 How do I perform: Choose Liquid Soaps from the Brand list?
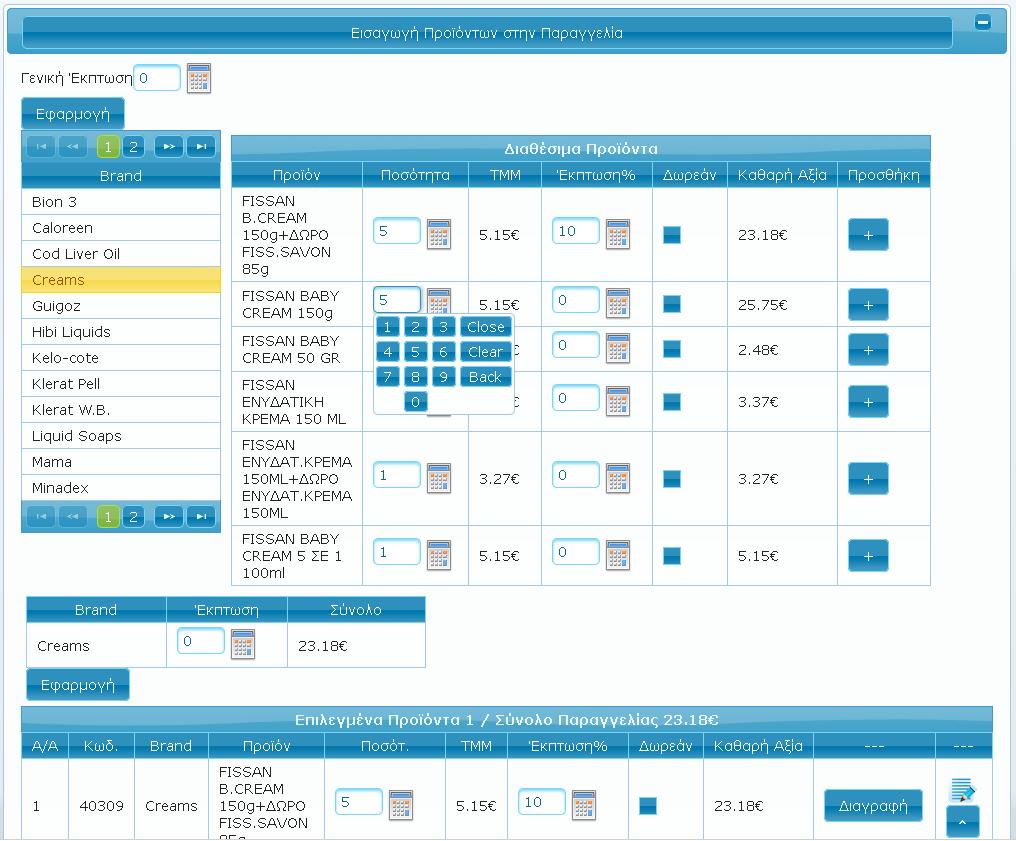121,435
